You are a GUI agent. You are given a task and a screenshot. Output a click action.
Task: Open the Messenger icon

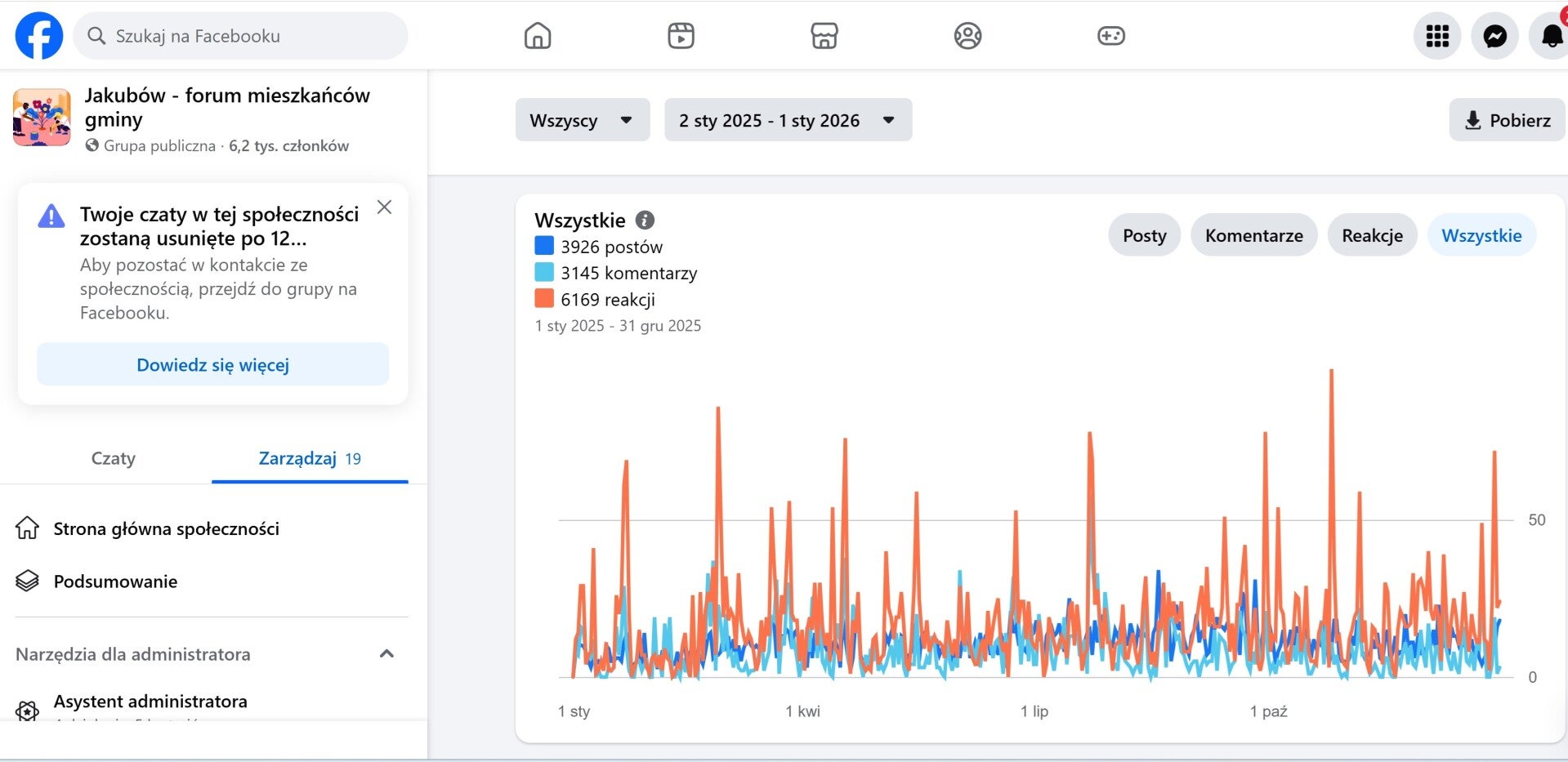1494,36
